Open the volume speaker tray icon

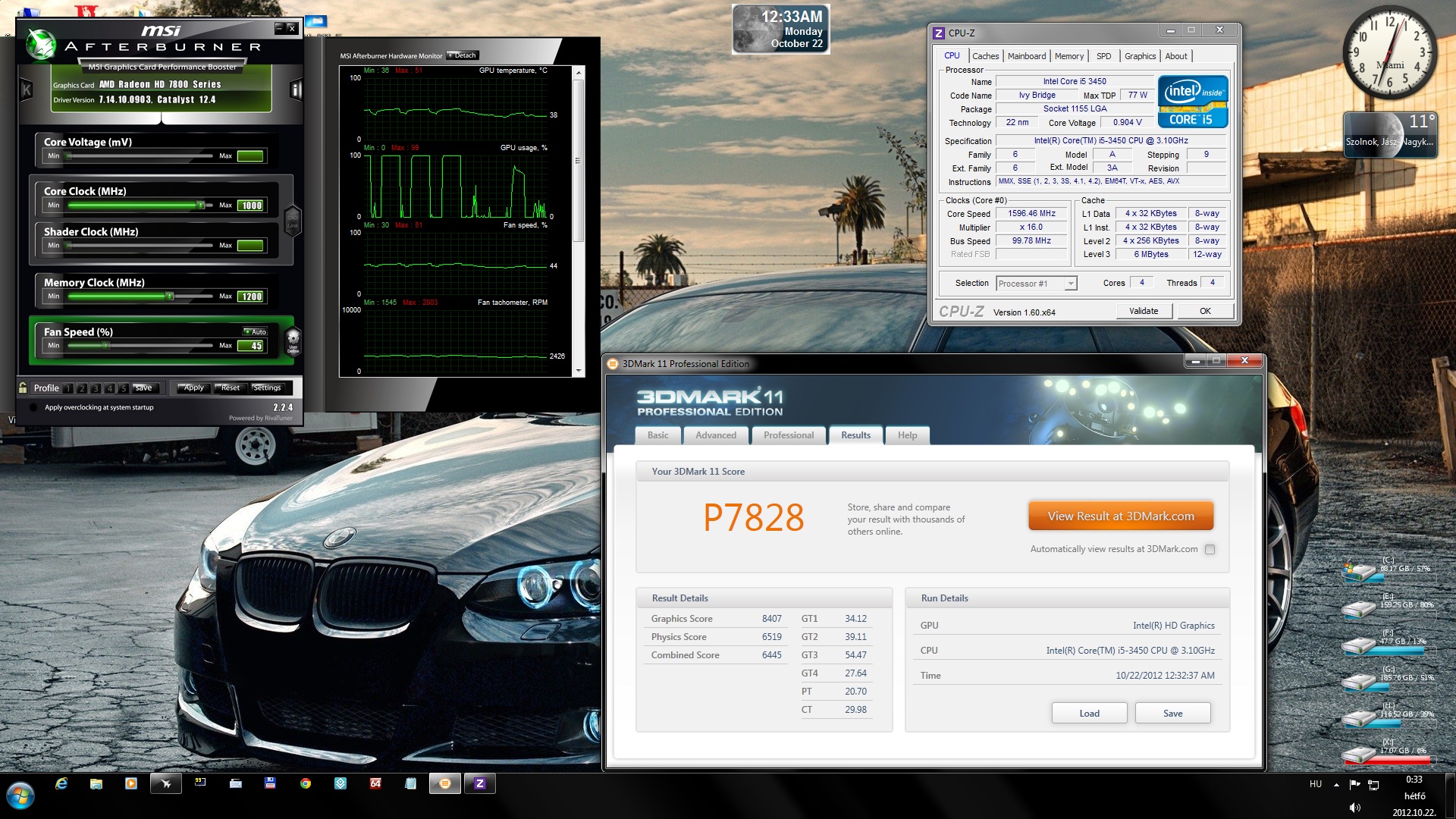click(1355, 808)
